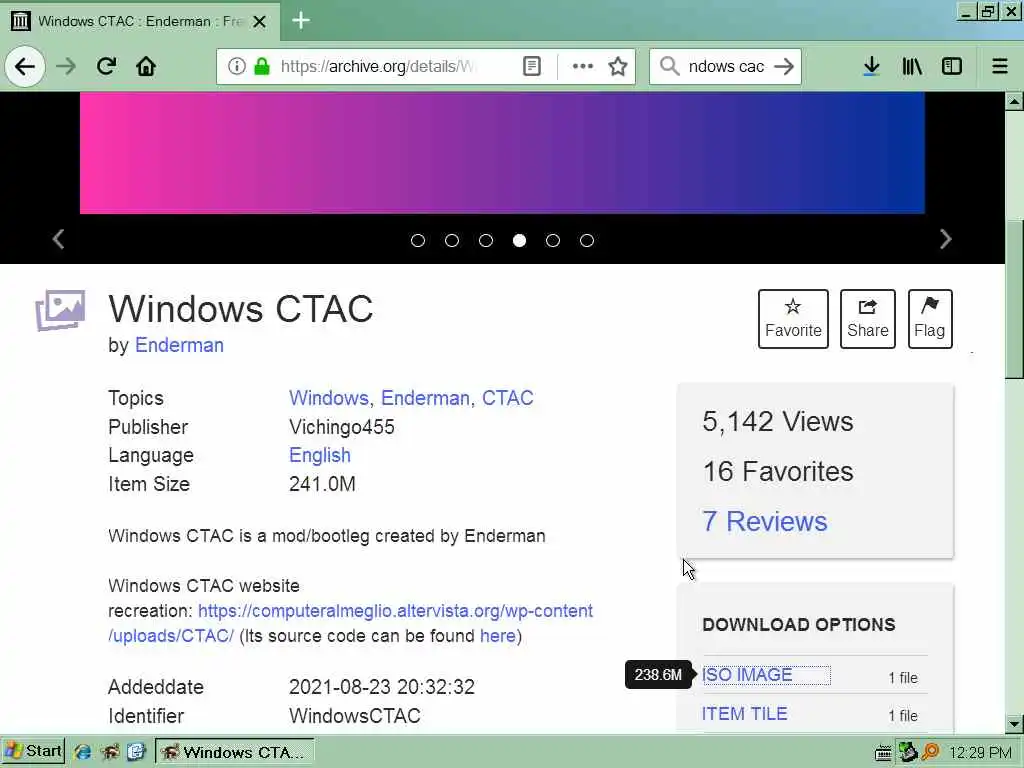This screenshot has height=768, width=1024.
Task: Click the third quick launch icon
Action: [x=136, y=752]
